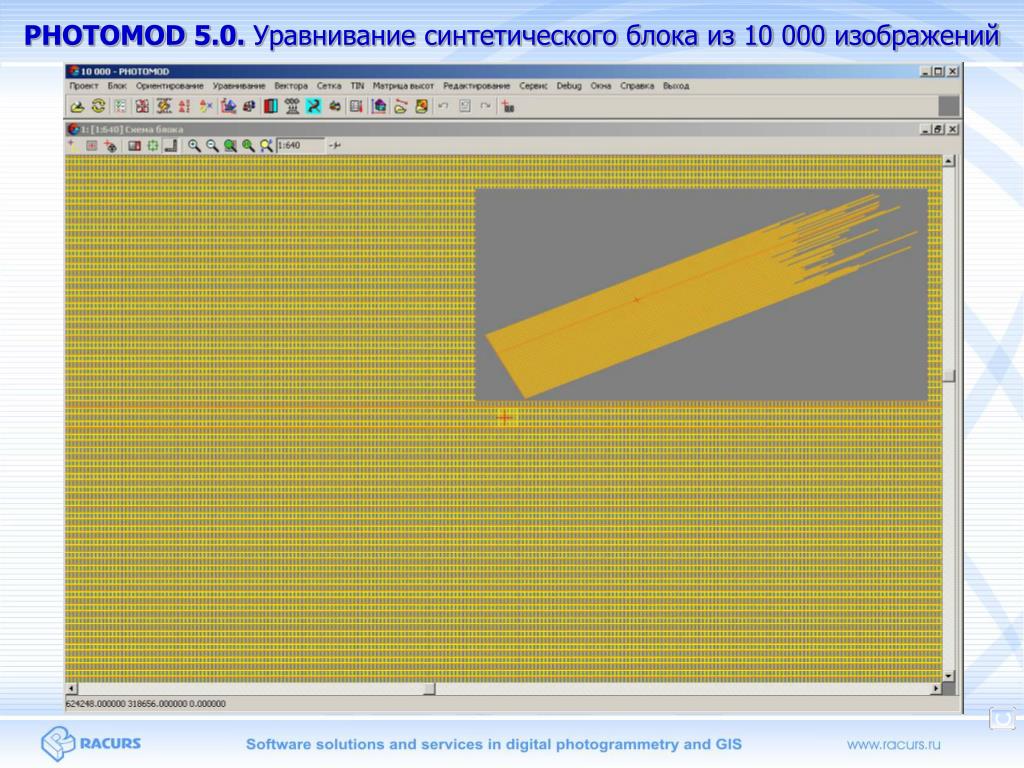Click status bar coordinates 624248.000000 318656.000000

click(x=146, y=704)
